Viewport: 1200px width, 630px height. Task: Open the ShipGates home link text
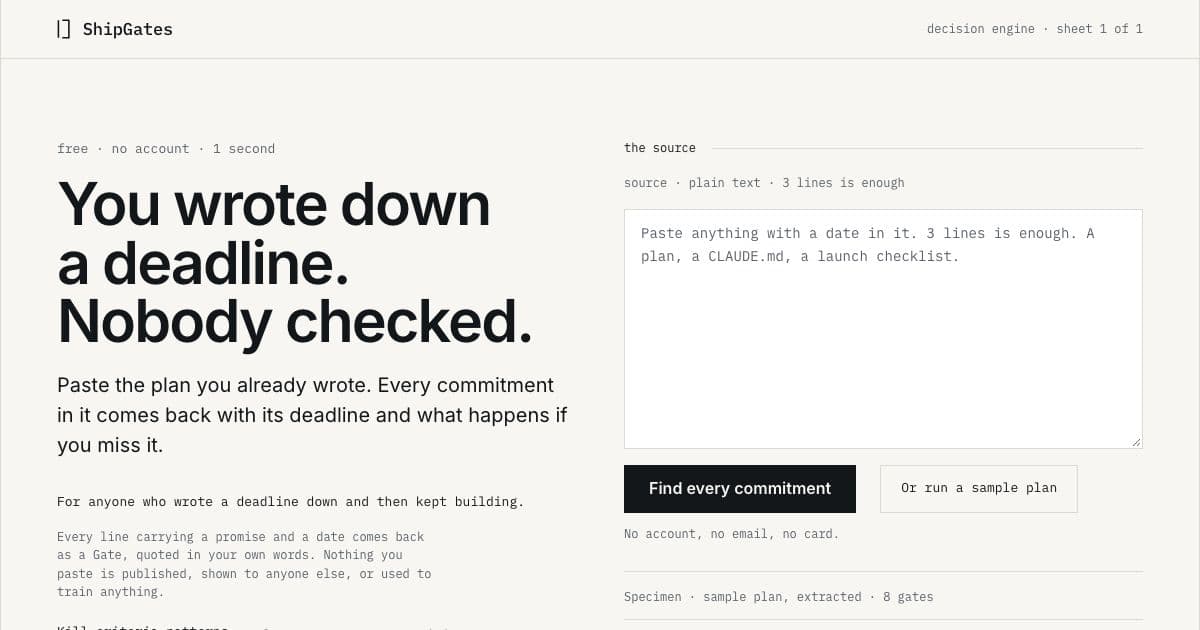[x=127, y=29]
